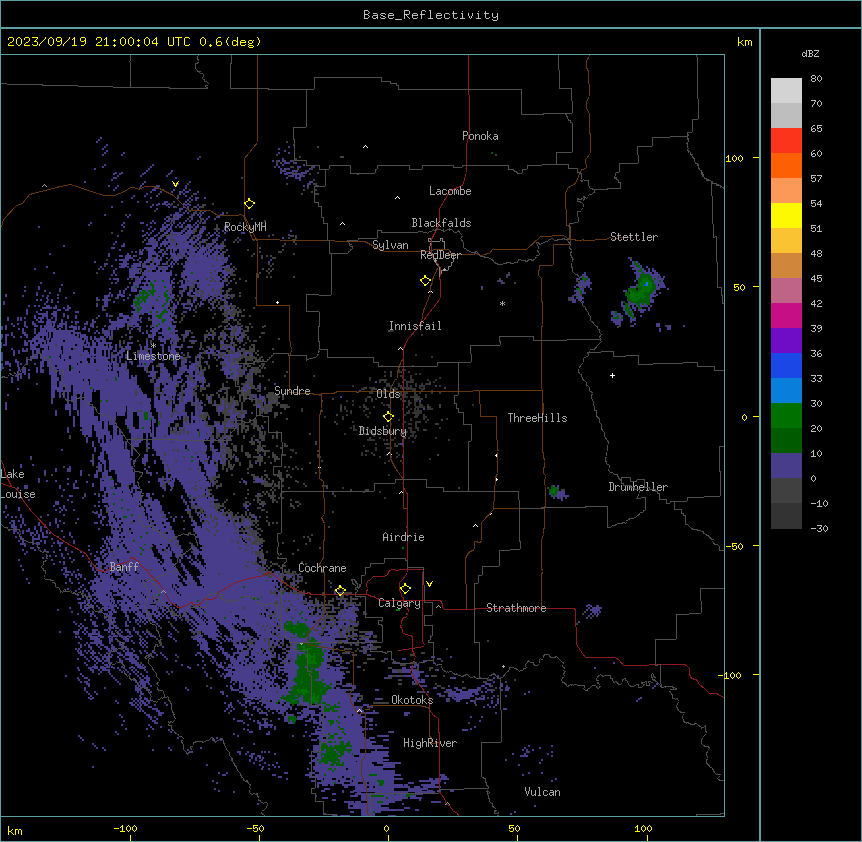Click the Okotoks label
This screenshot has width=862, height=842.
coord(412,700)
